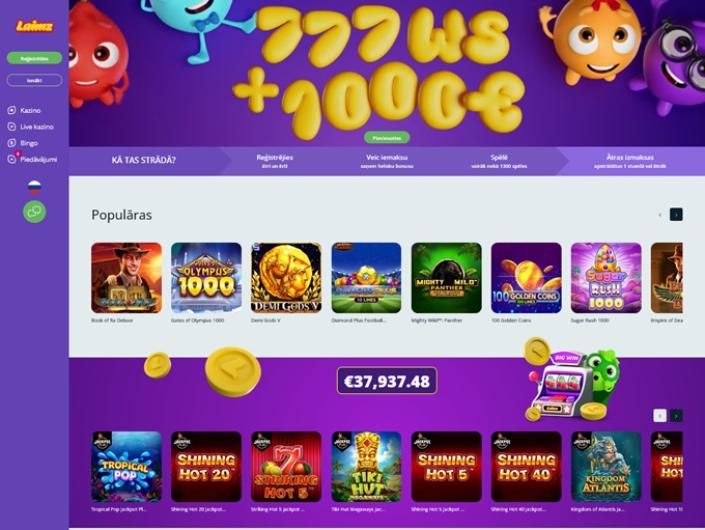Open Tiki Hut Megaways jackpot tile
The height and width of the screenshot is (530, 705).
[x=366, y=467]
